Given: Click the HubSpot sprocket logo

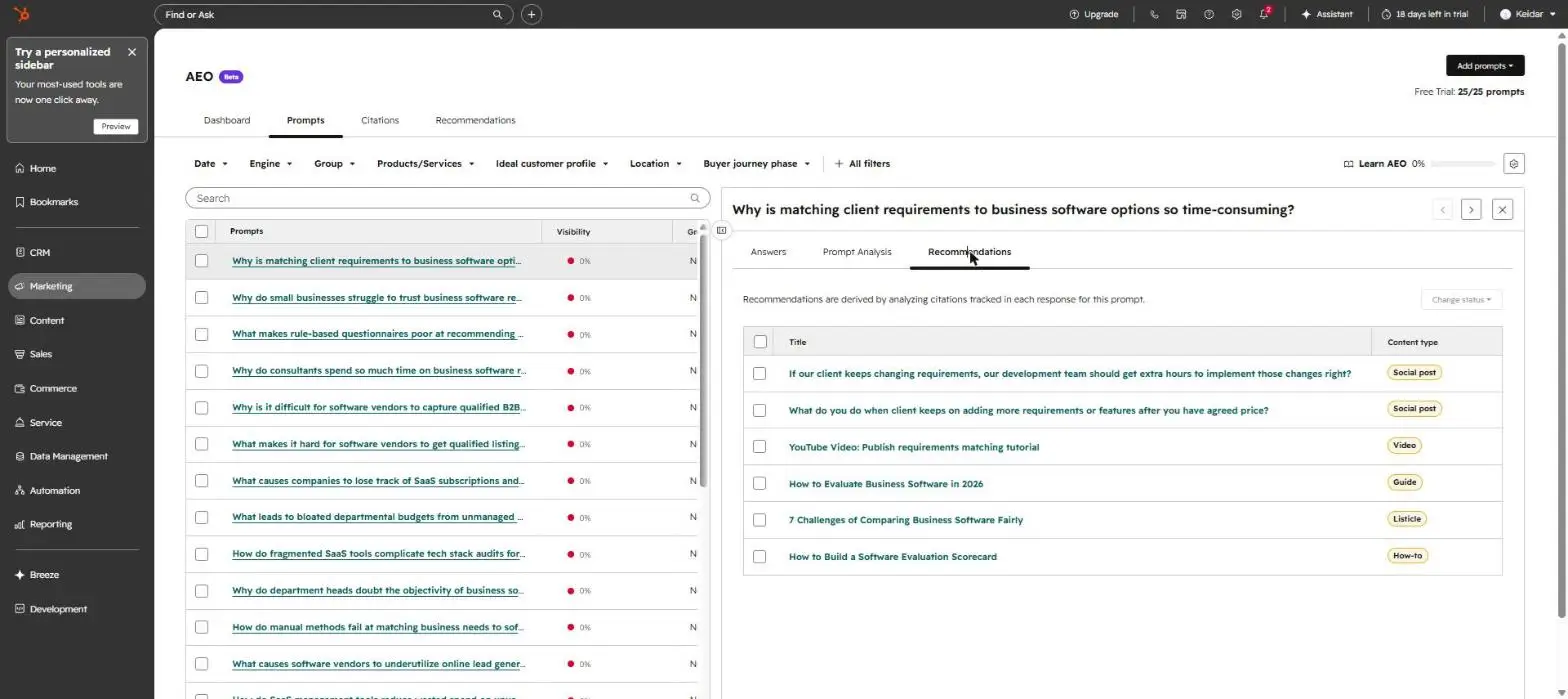Looking at the screenshot, I should [x=21, y=14].
